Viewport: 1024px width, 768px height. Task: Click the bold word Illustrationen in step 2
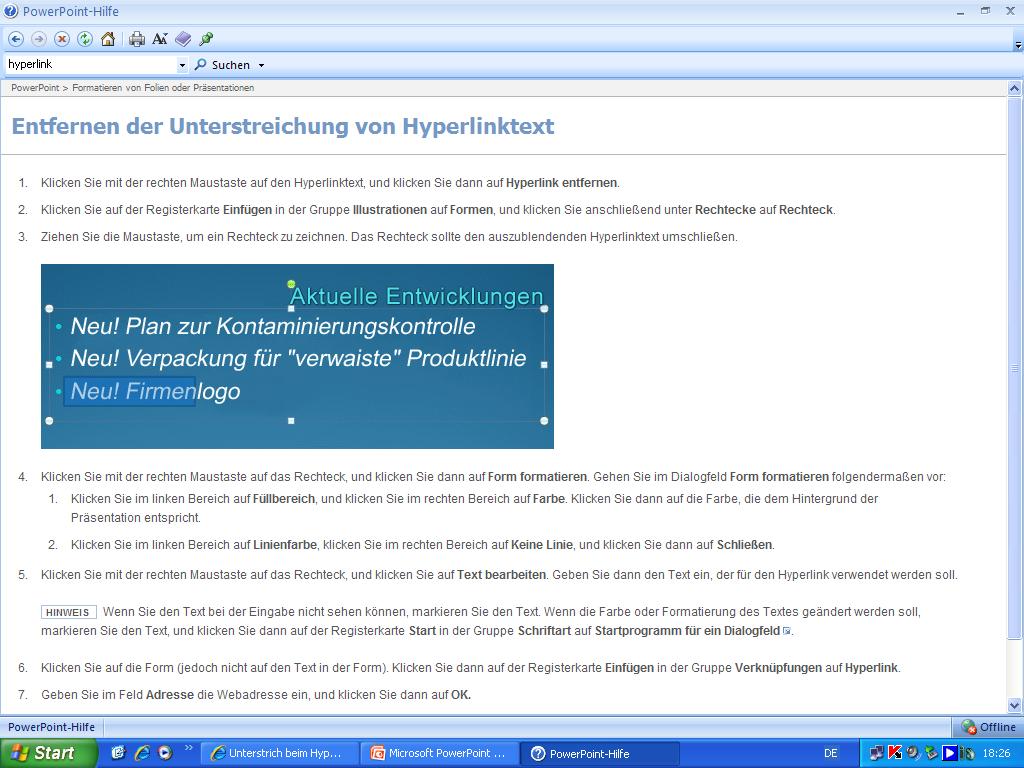(x=390, y=210)
